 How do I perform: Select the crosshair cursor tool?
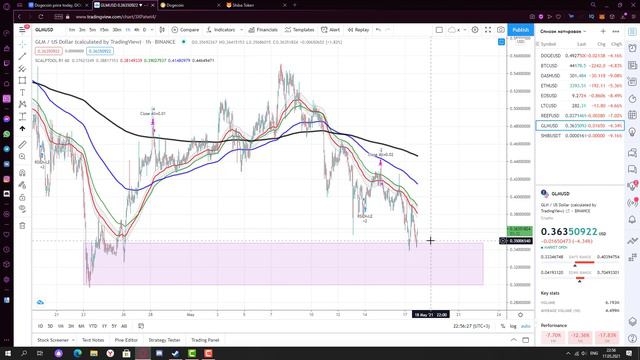tap(22, 44)
